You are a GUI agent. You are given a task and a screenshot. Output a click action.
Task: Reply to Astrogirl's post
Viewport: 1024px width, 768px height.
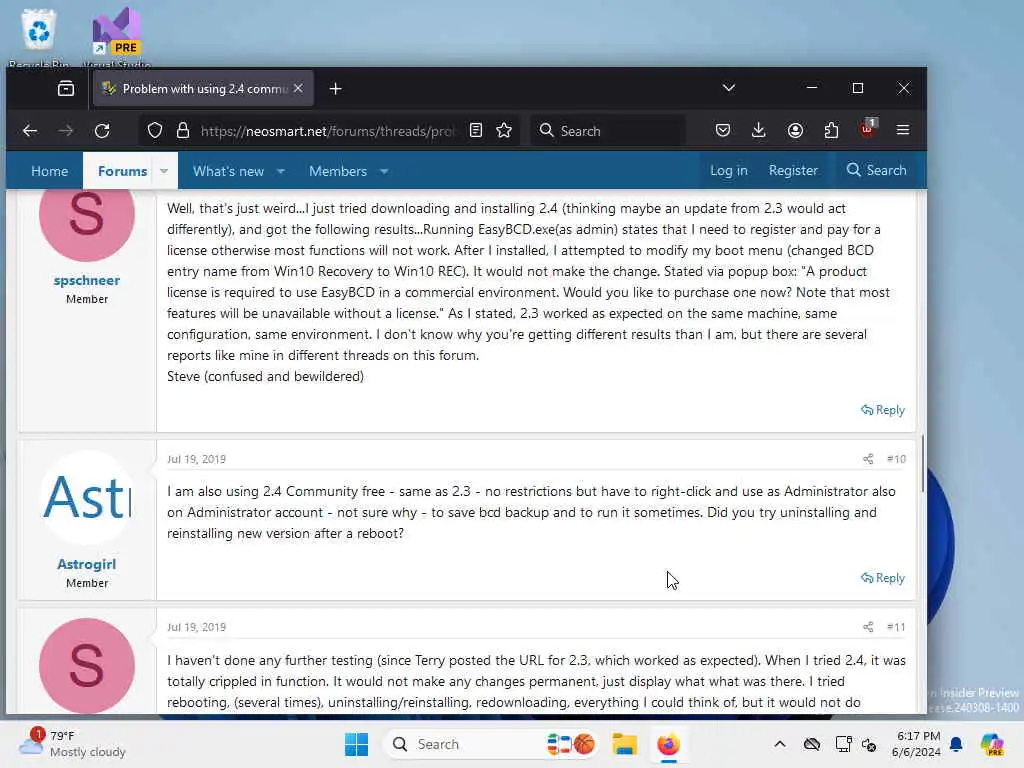point(883,578)
